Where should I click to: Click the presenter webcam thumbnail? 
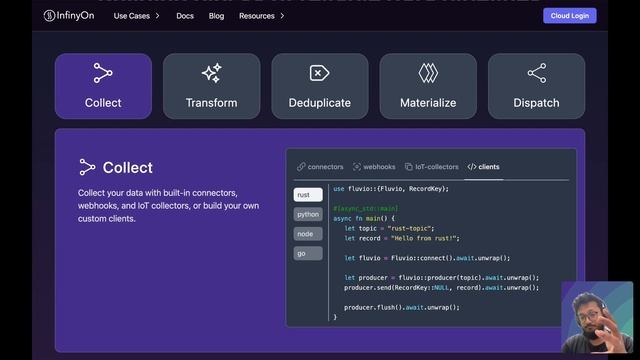(x=597, y=317)
